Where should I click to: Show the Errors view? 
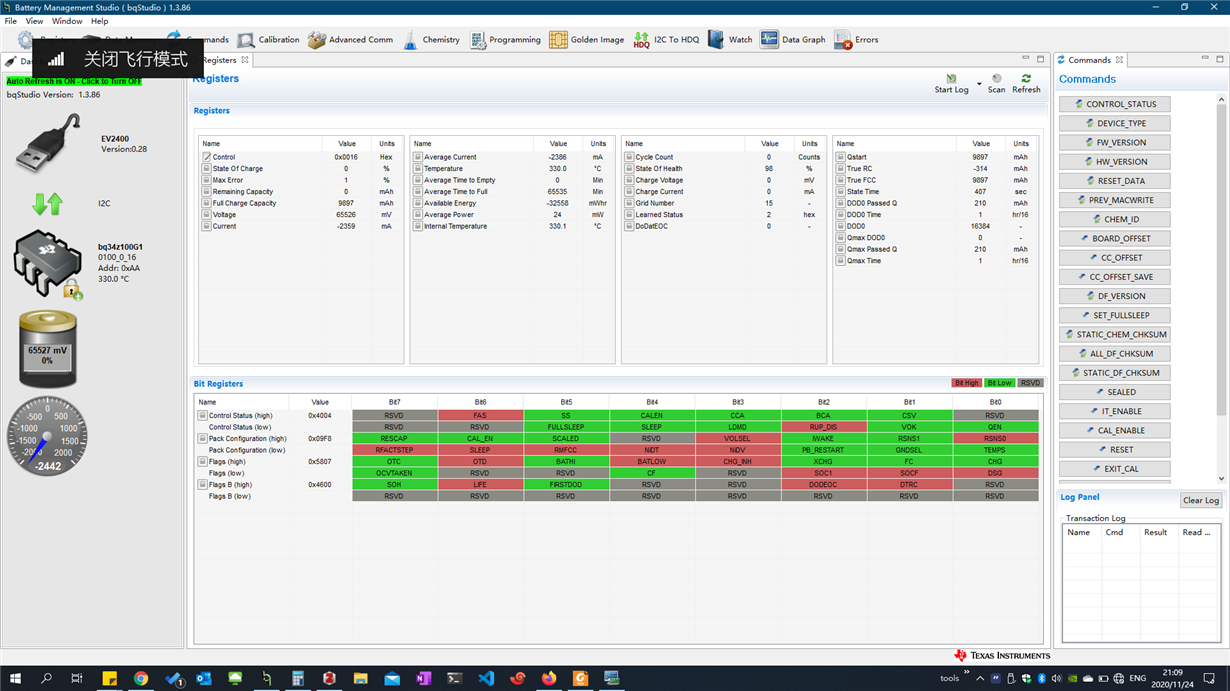(856, 40)
